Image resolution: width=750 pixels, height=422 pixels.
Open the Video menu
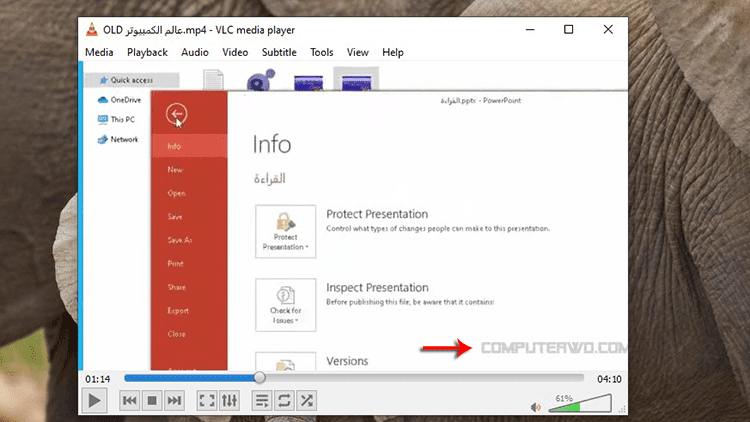click(x=235, y=52)
